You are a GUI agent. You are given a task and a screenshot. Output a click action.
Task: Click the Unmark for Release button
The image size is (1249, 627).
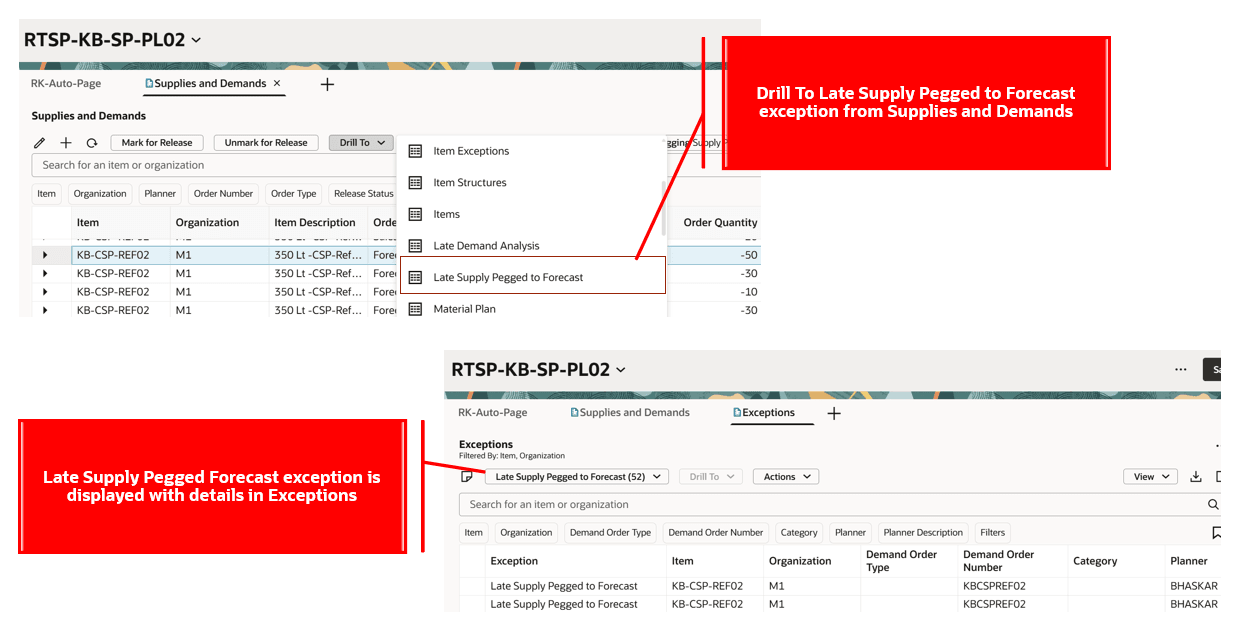click(266, 143)
